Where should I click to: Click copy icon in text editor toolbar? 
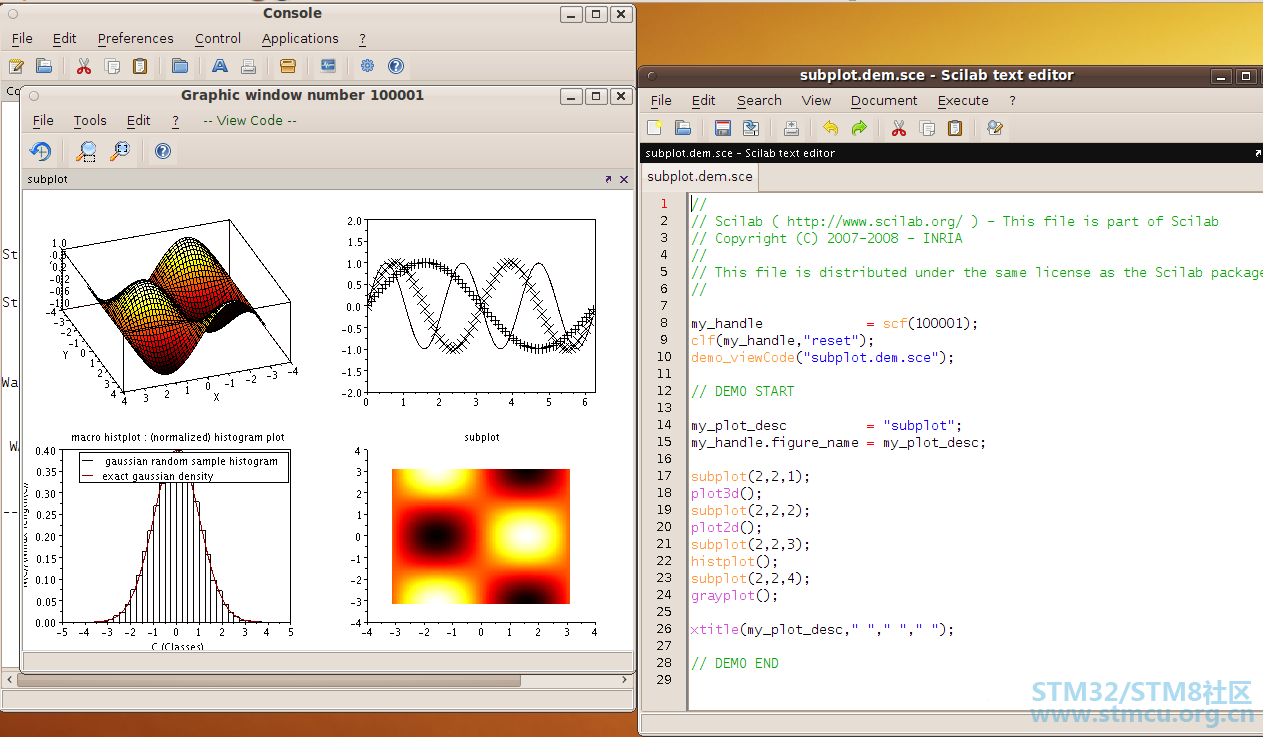click(x=927, y=128)
